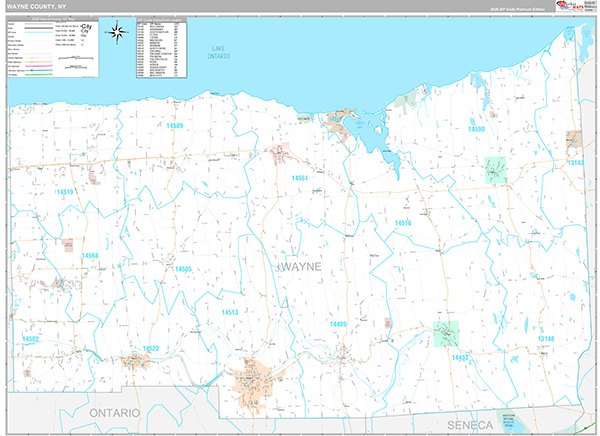
Task: Click the cyan ZIP boundary legend line
Action: [39, 32]
